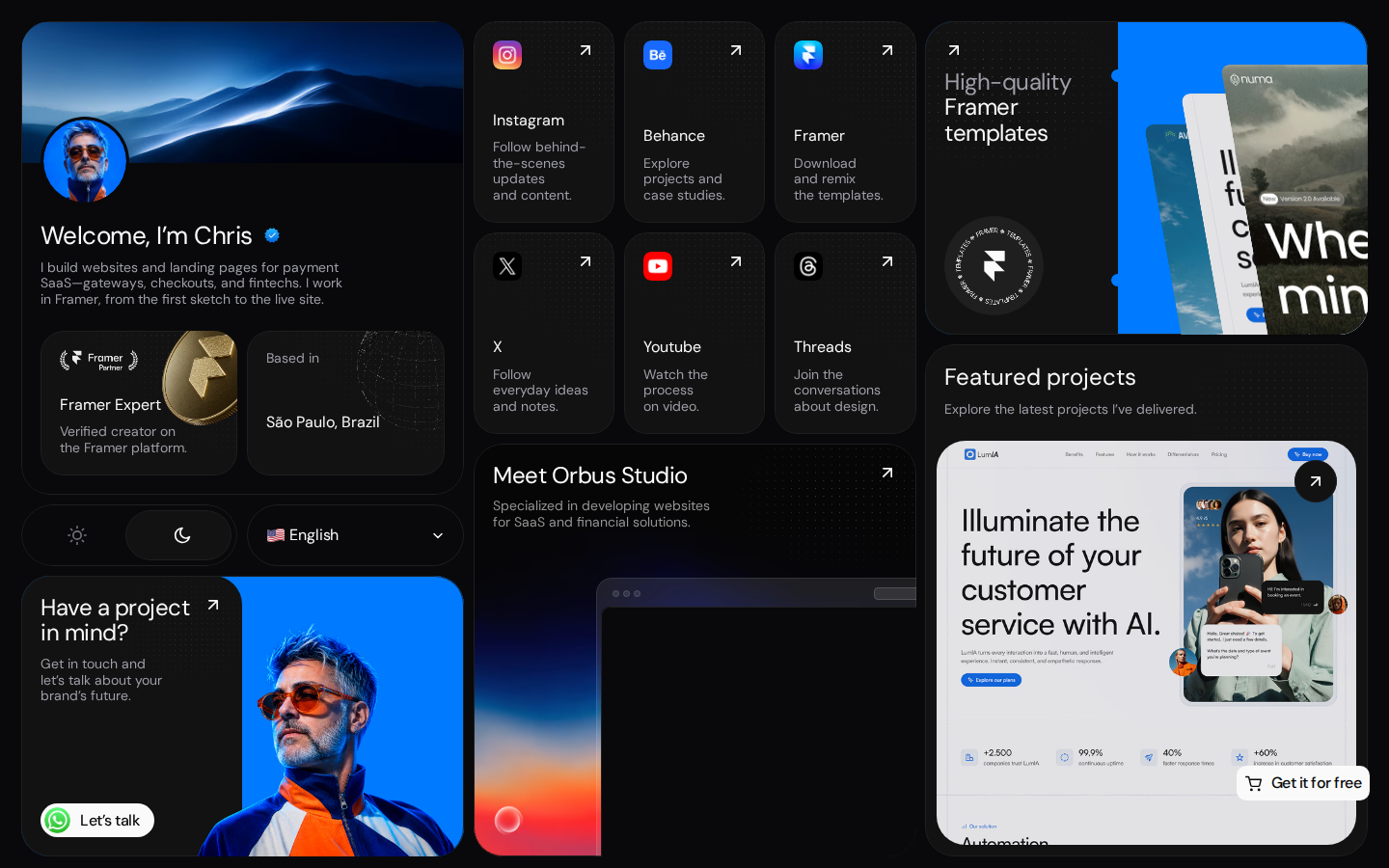Click the mountain banner image
Screen dimensions: 1389x868
point(243,93)
